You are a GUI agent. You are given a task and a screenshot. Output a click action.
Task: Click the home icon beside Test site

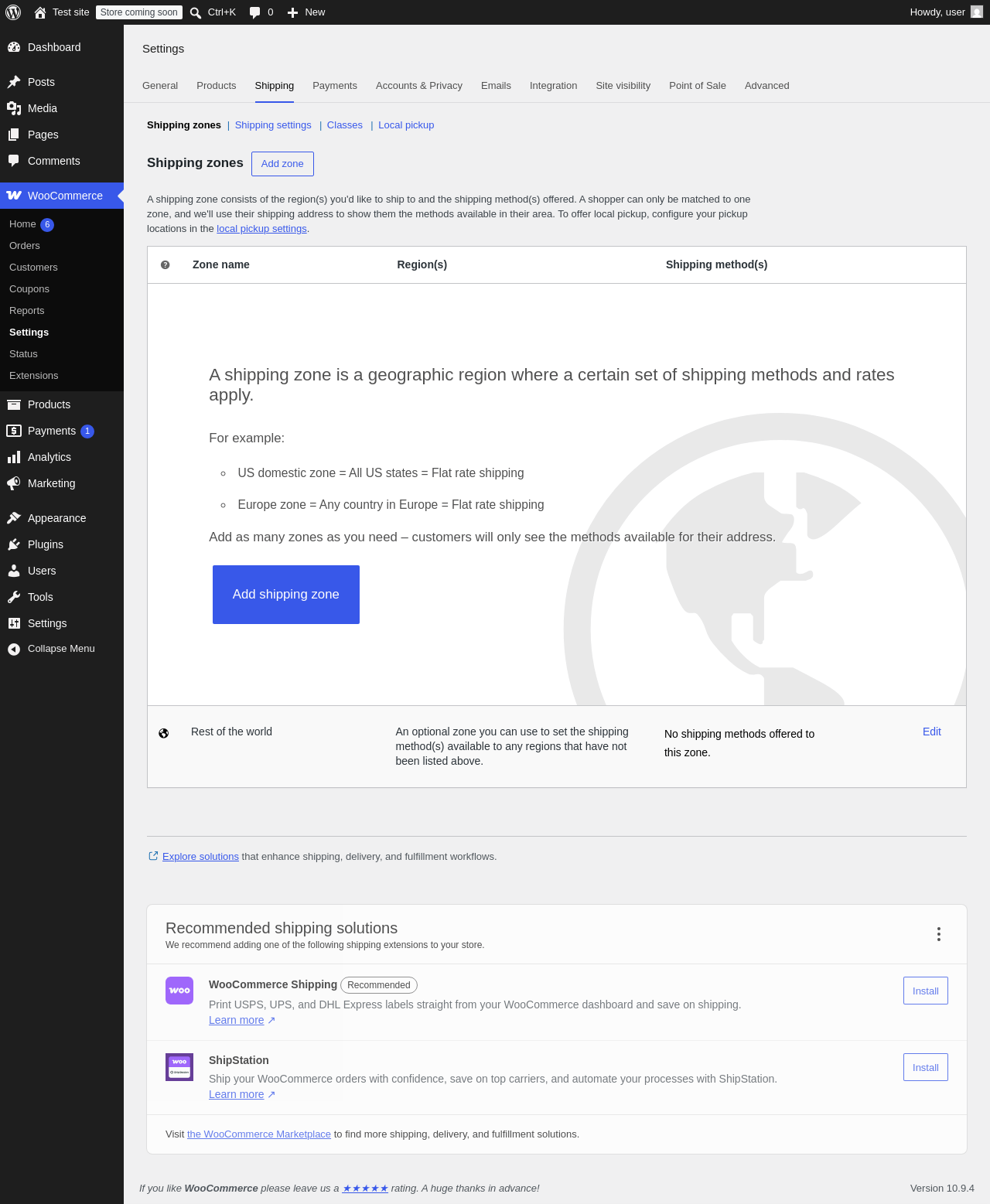(40, 12)
